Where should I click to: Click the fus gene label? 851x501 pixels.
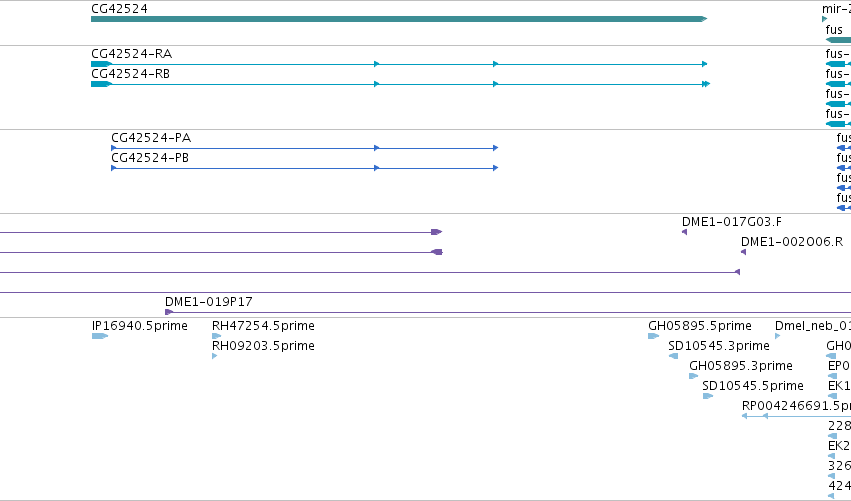tap(834, 30)
